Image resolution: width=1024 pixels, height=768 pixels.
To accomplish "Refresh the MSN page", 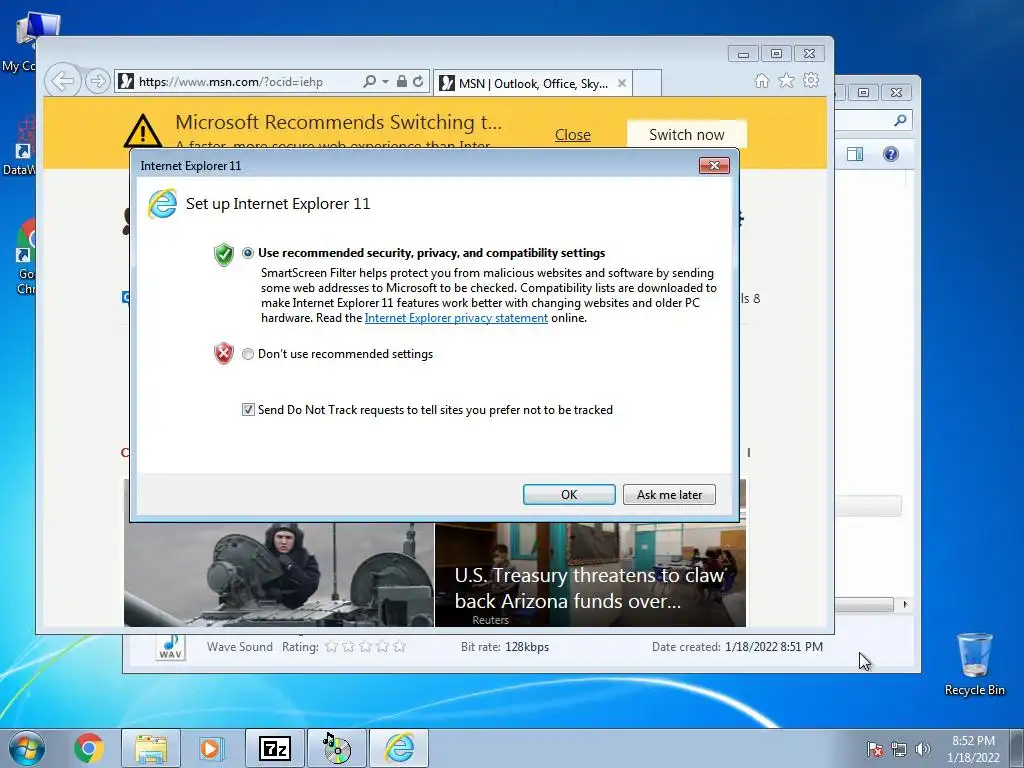I will point(418,81).
